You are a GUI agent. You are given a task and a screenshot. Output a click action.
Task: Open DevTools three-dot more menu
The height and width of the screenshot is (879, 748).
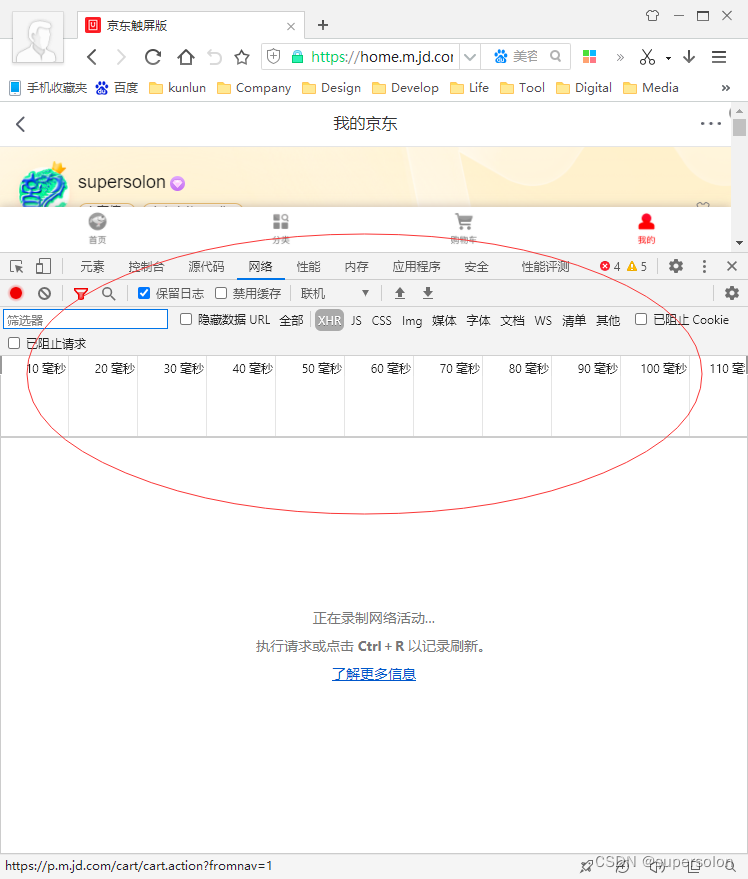tap(704, 266)
